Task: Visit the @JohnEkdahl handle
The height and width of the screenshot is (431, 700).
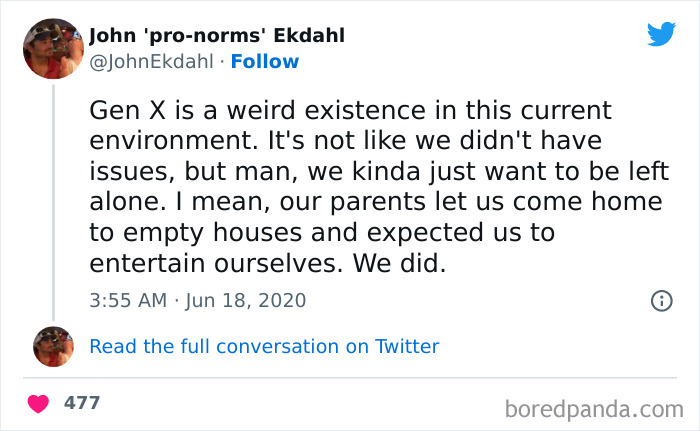Action: [151, 61]
